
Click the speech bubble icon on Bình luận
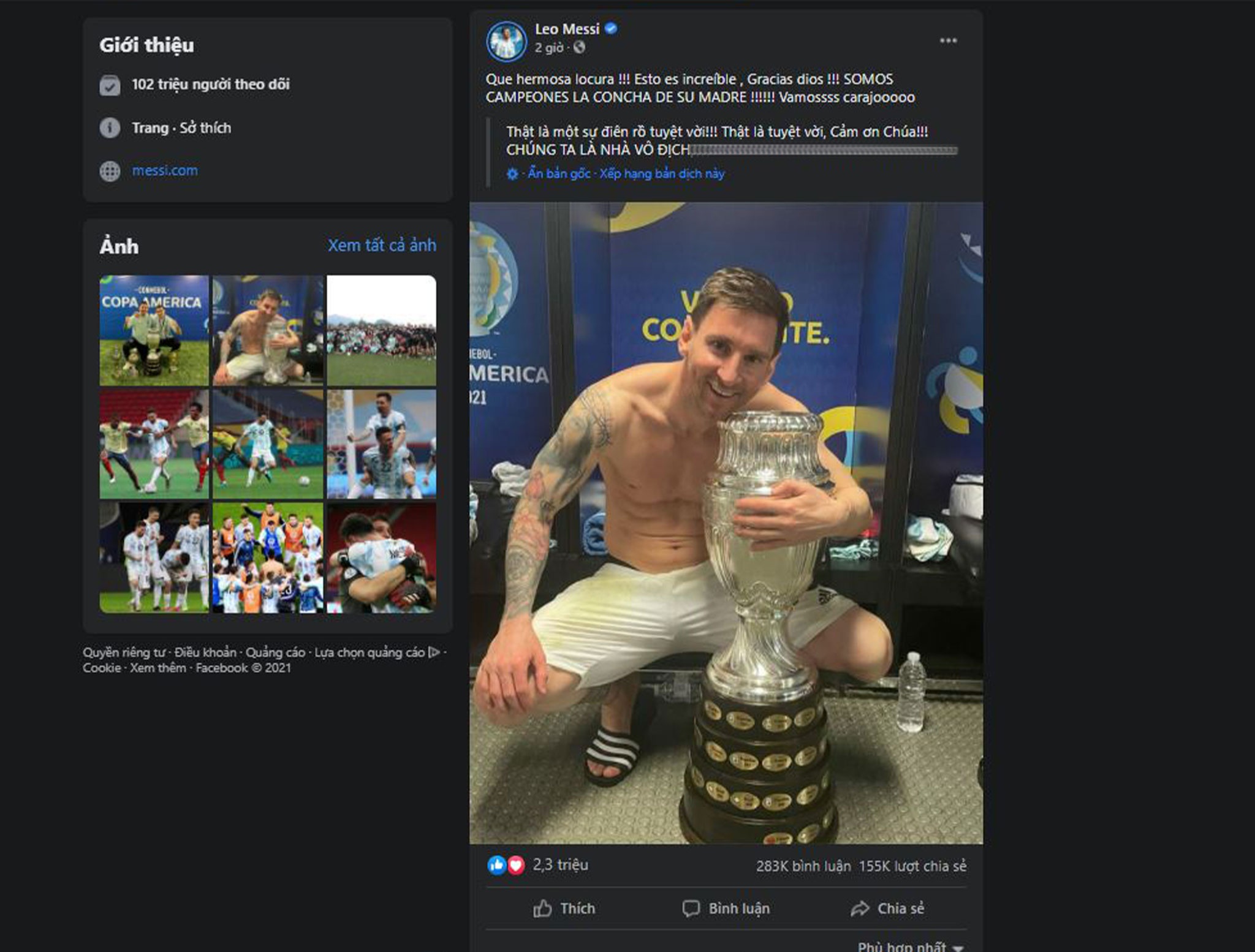(692, 909)
